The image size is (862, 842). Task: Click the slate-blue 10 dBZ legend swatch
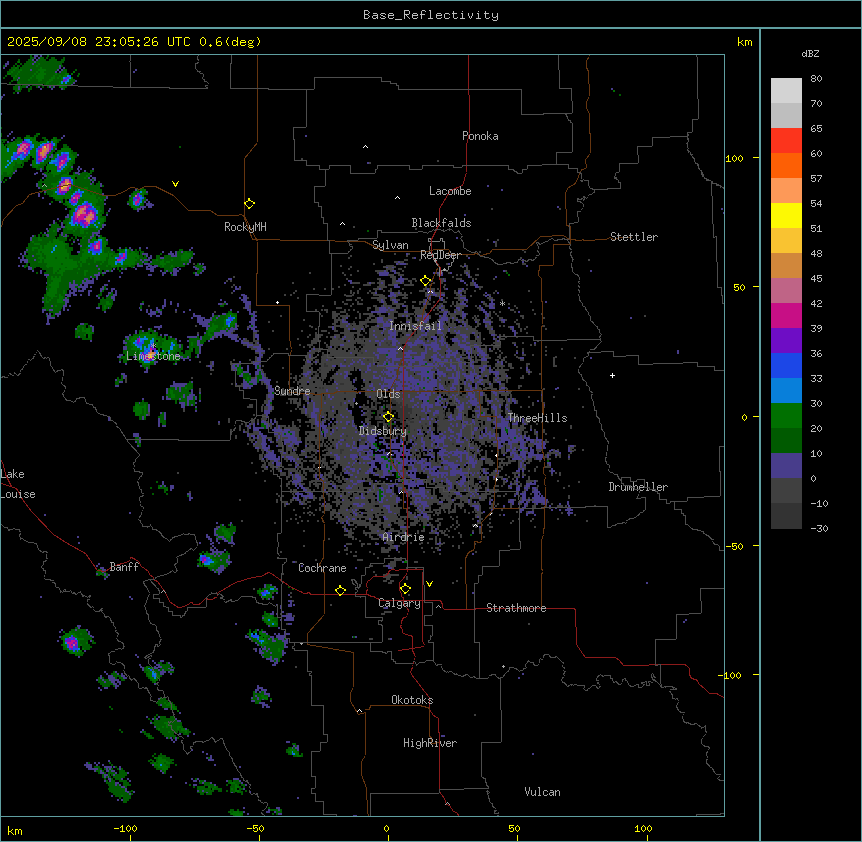pyautogui.click(x=786, y=466)
